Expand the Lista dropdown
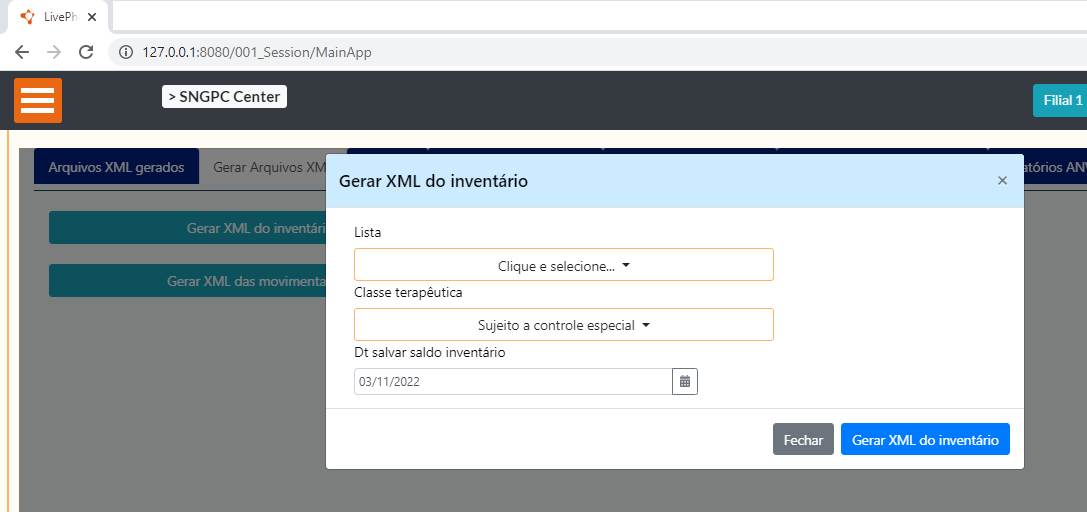1087x512 pixels. tap(563, 265)
